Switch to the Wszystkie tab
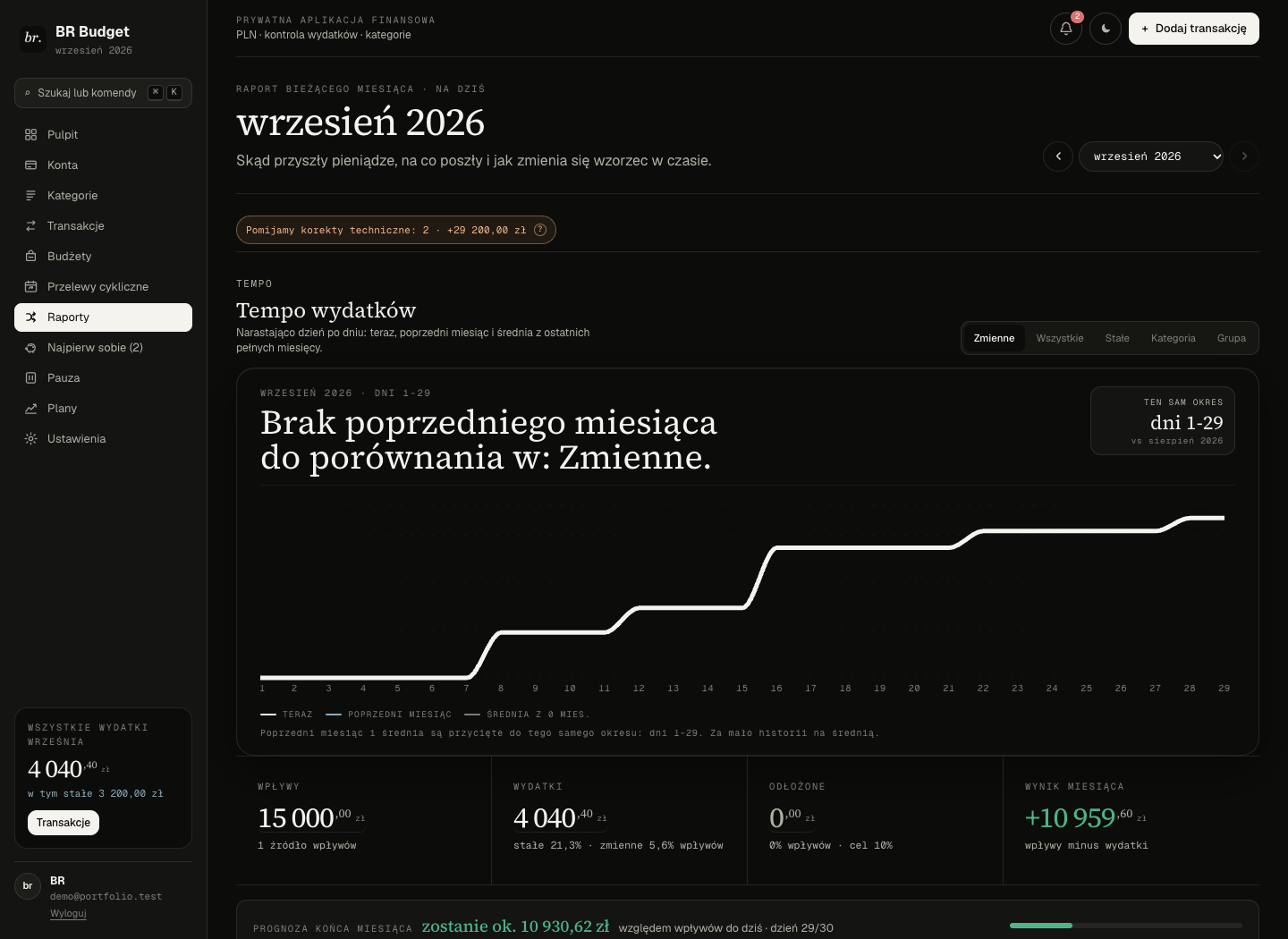1288x939 pixels. (1060, 338)
